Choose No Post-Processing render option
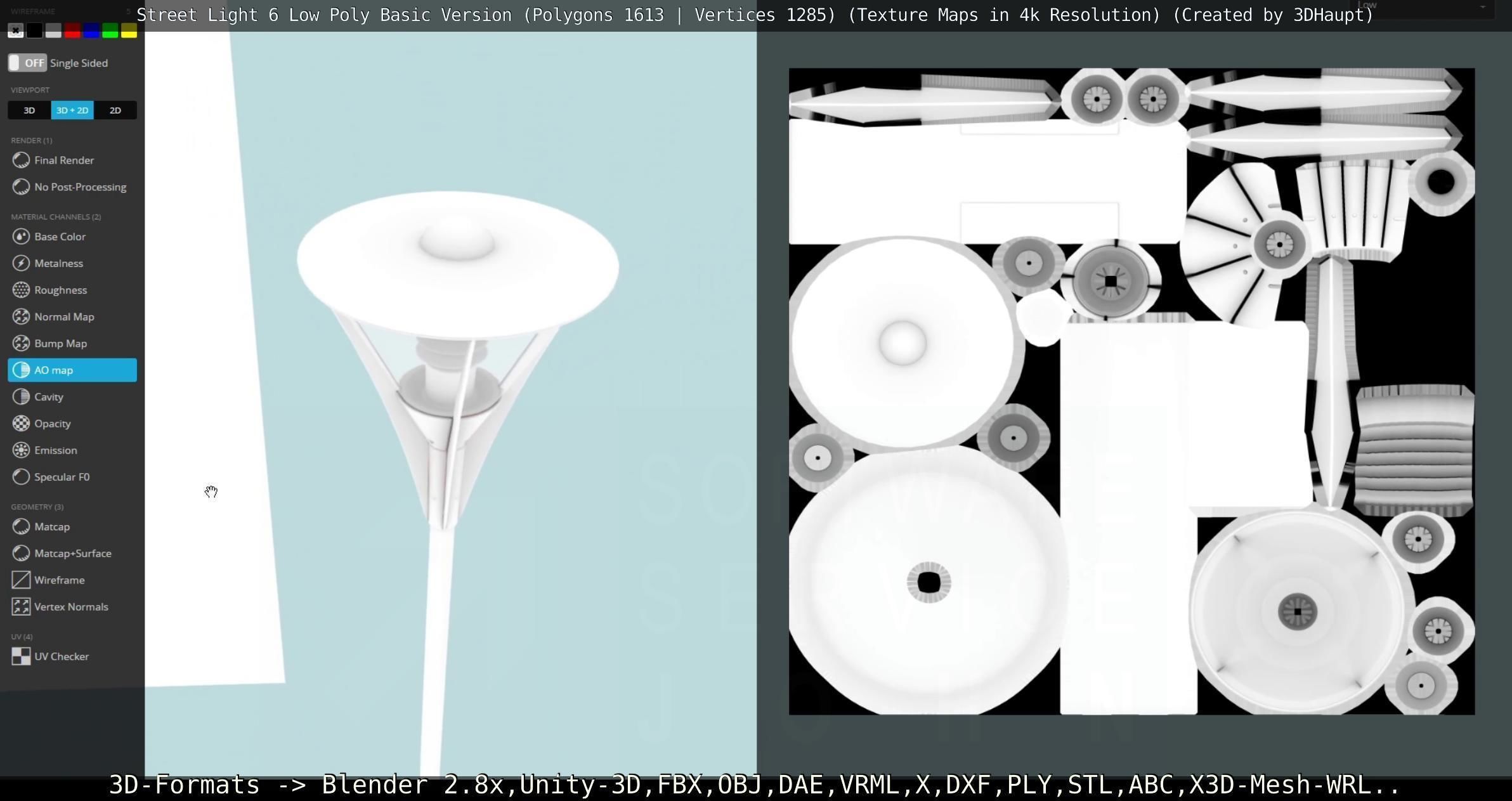1512x801 pixels. point(72,187)
